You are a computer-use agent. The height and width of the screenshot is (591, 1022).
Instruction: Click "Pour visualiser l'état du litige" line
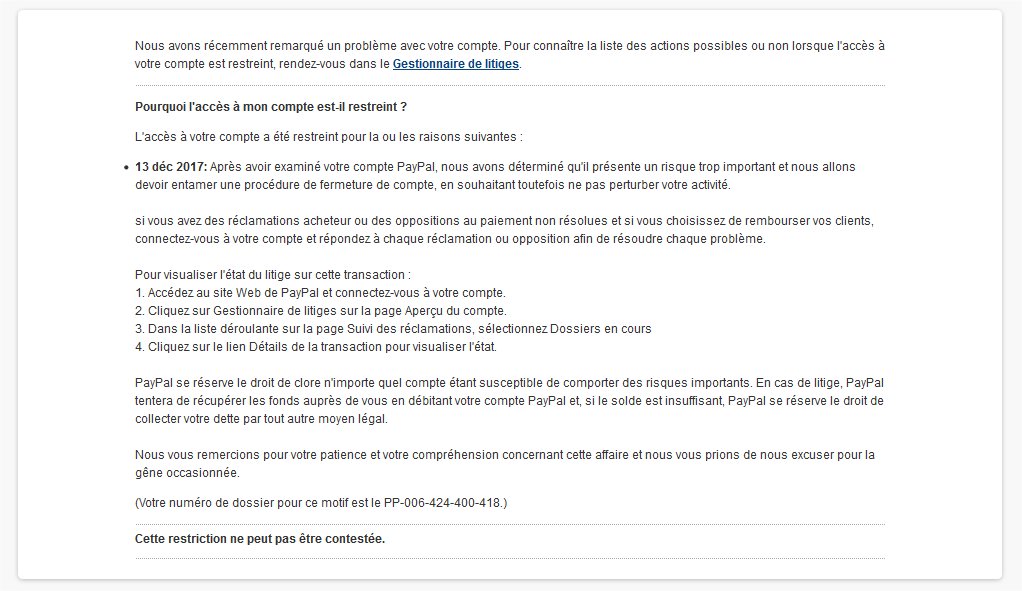(273, 275)
